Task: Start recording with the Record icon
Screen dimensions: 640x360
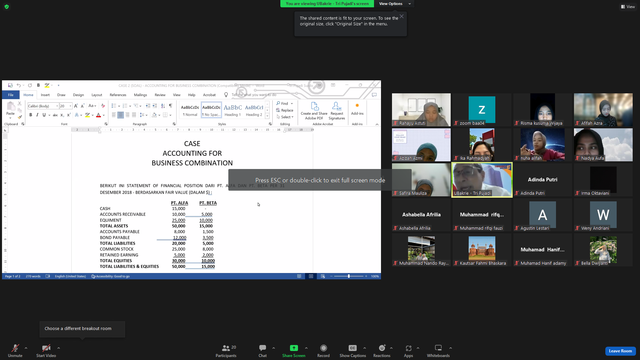Action: point(323,348)
